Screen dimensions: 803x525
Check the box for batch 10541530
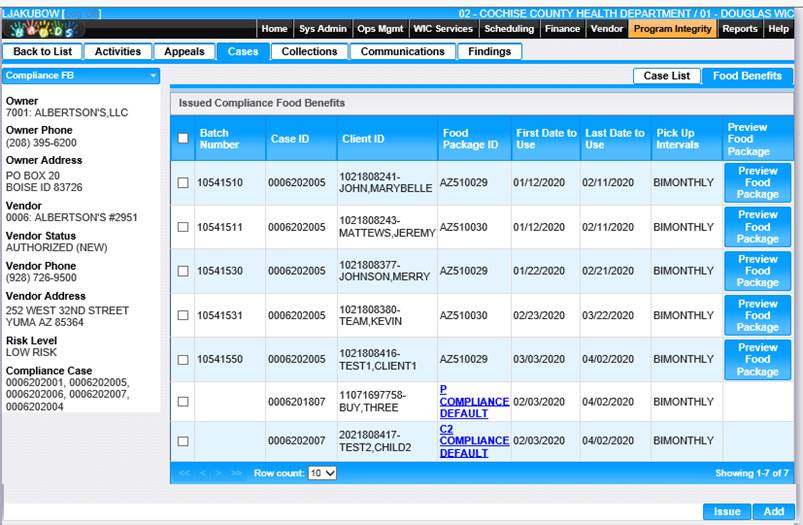[183, 271]
